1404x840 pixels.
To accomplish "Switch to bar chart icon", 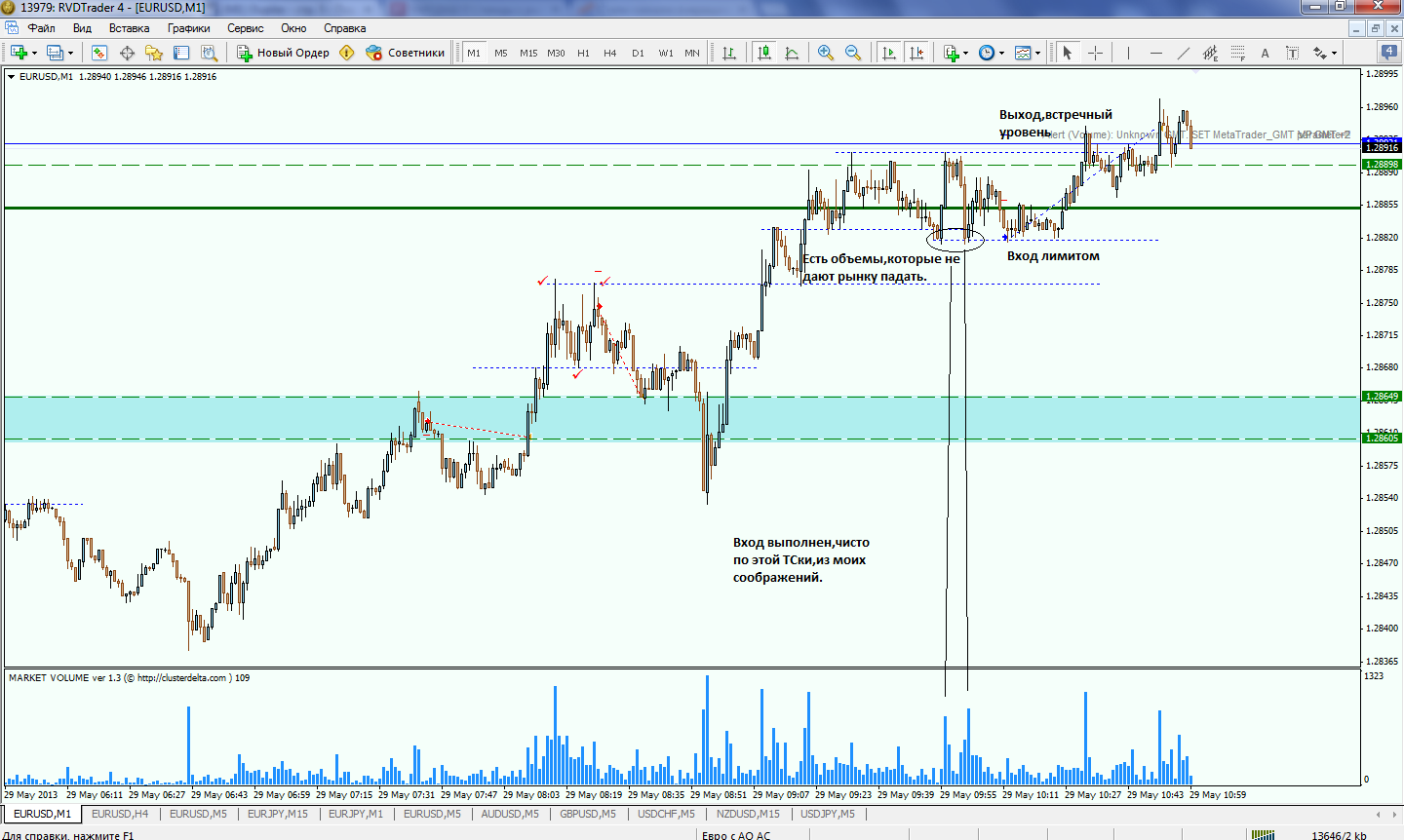I will click(x=728, y=53).
